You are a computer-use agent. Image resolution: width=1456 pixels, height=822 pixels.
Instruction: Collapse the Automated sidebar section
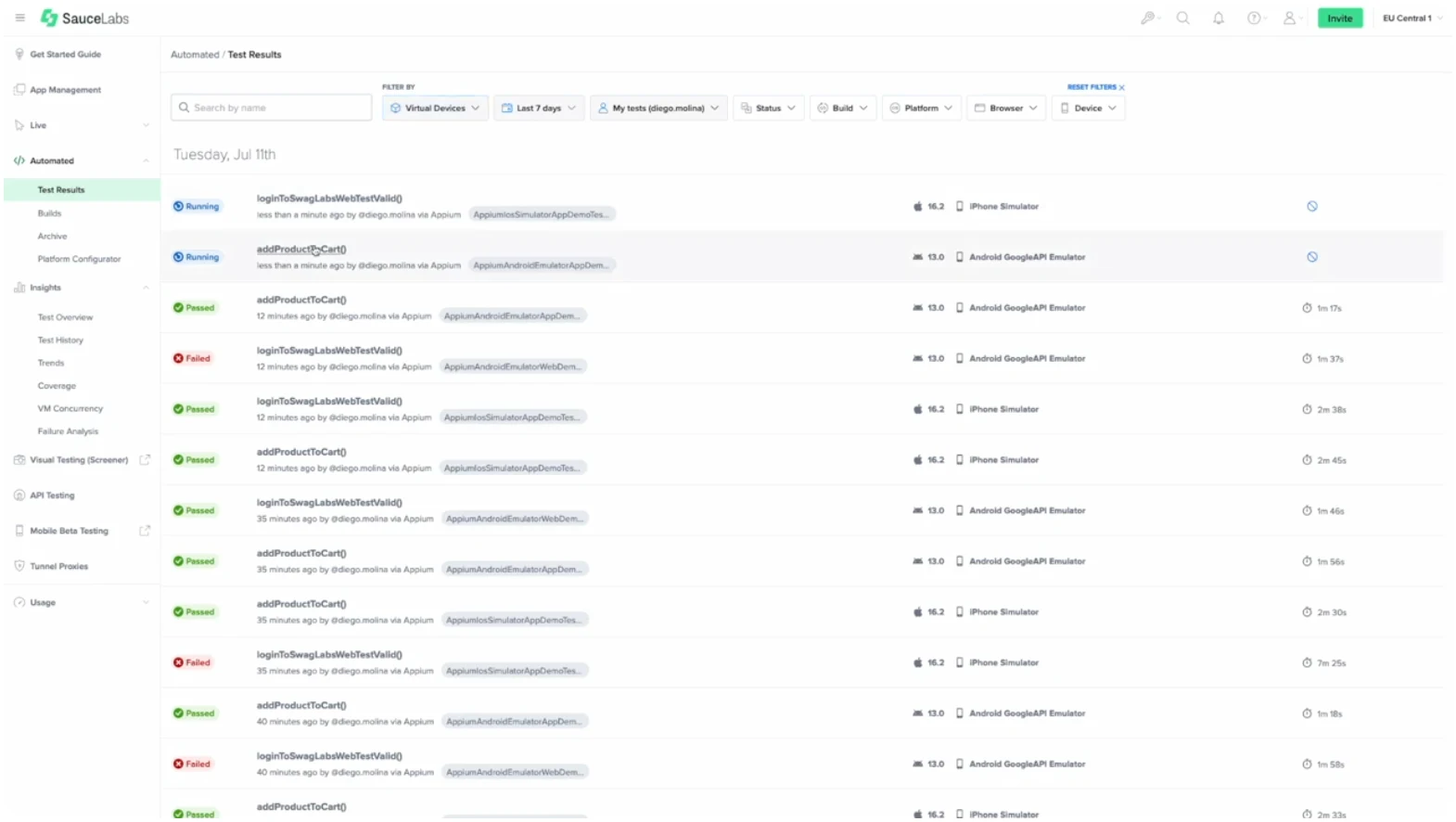coord(82,161)
